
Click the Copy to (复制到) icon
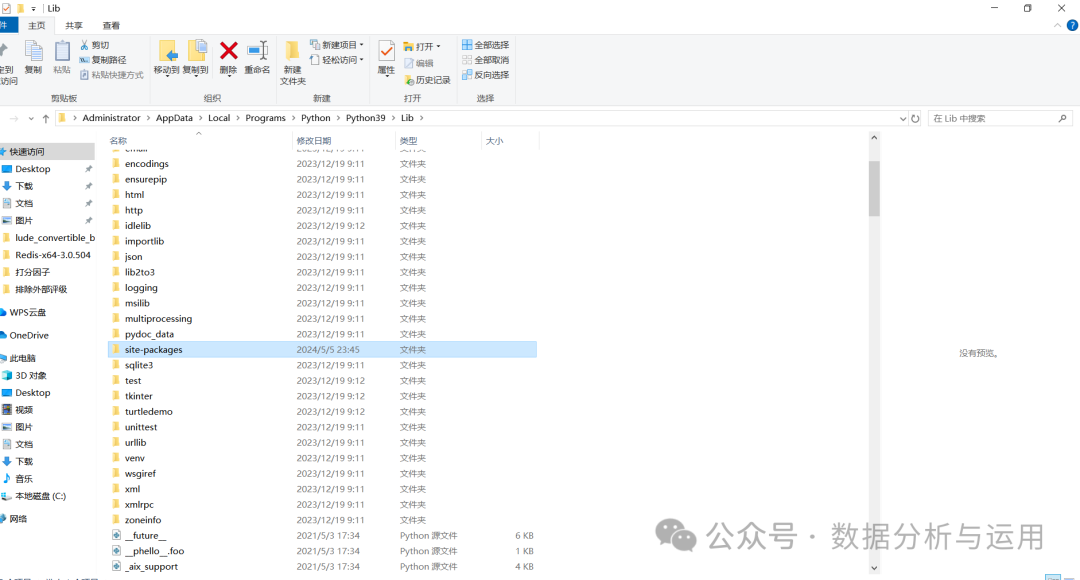pos(195,49)
